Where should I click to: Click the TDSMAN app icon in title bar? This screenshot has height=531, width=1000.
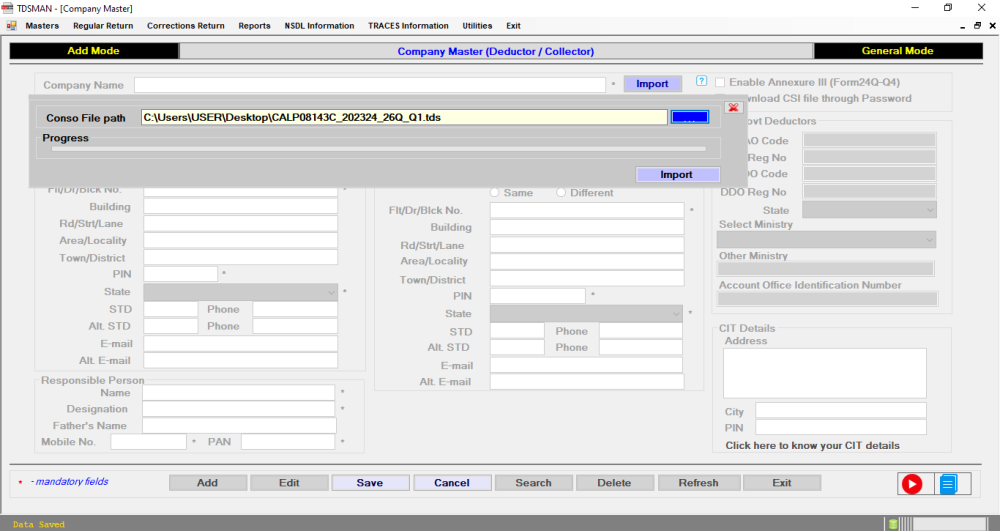click(8, 7)
